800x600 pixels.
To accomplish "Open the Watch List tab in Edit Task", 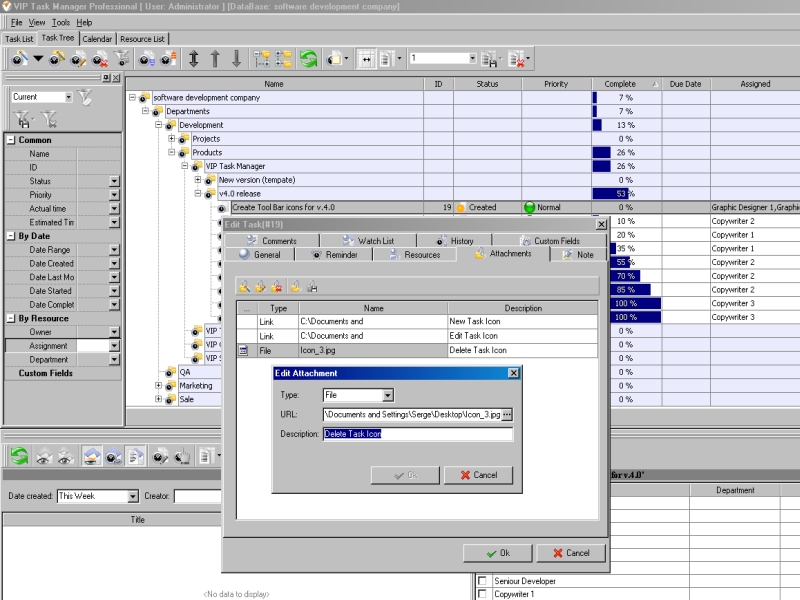I will (369, 241).
